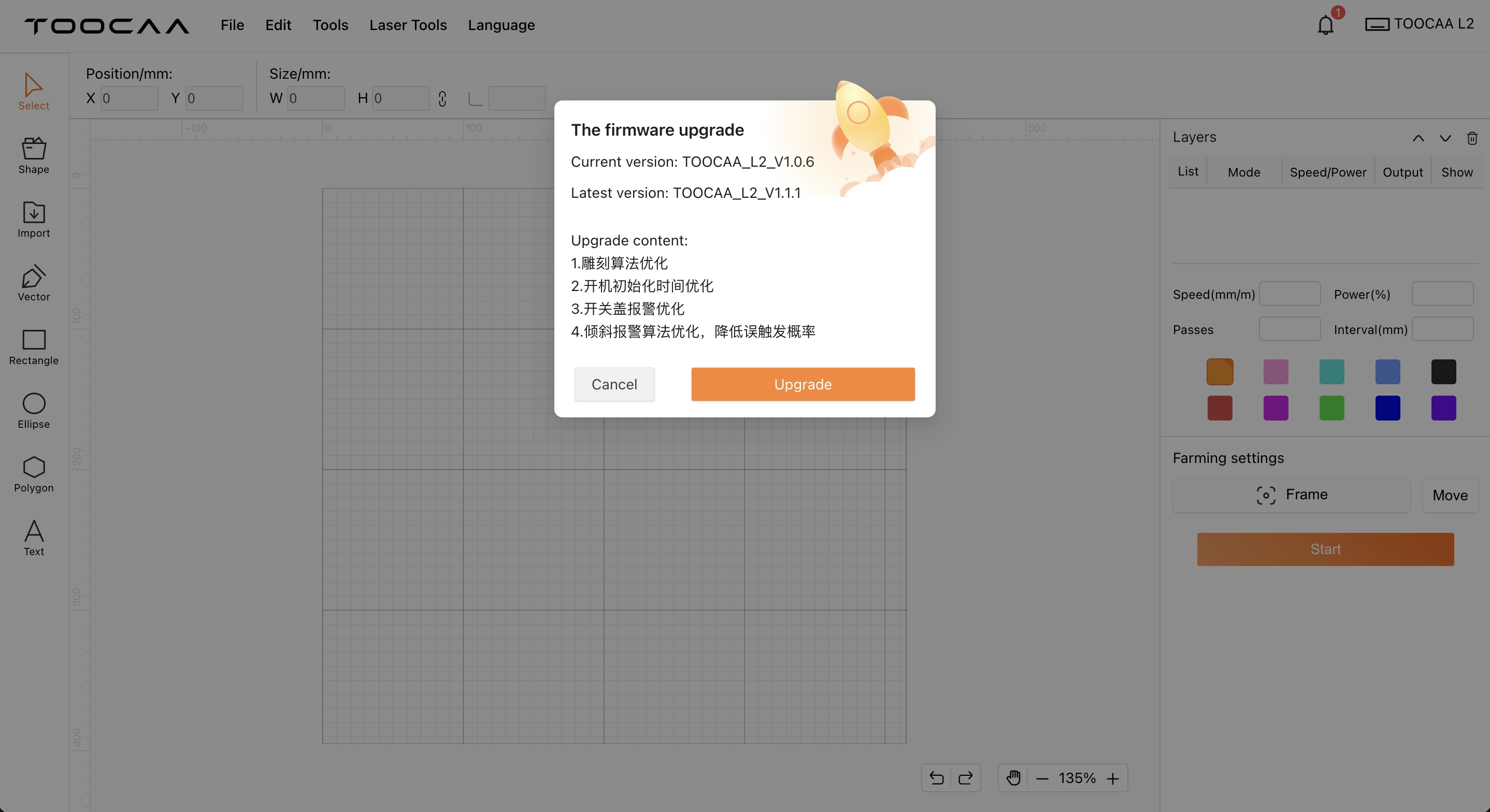Open the File menu
1490x812 pixels.
pos(232,25)
